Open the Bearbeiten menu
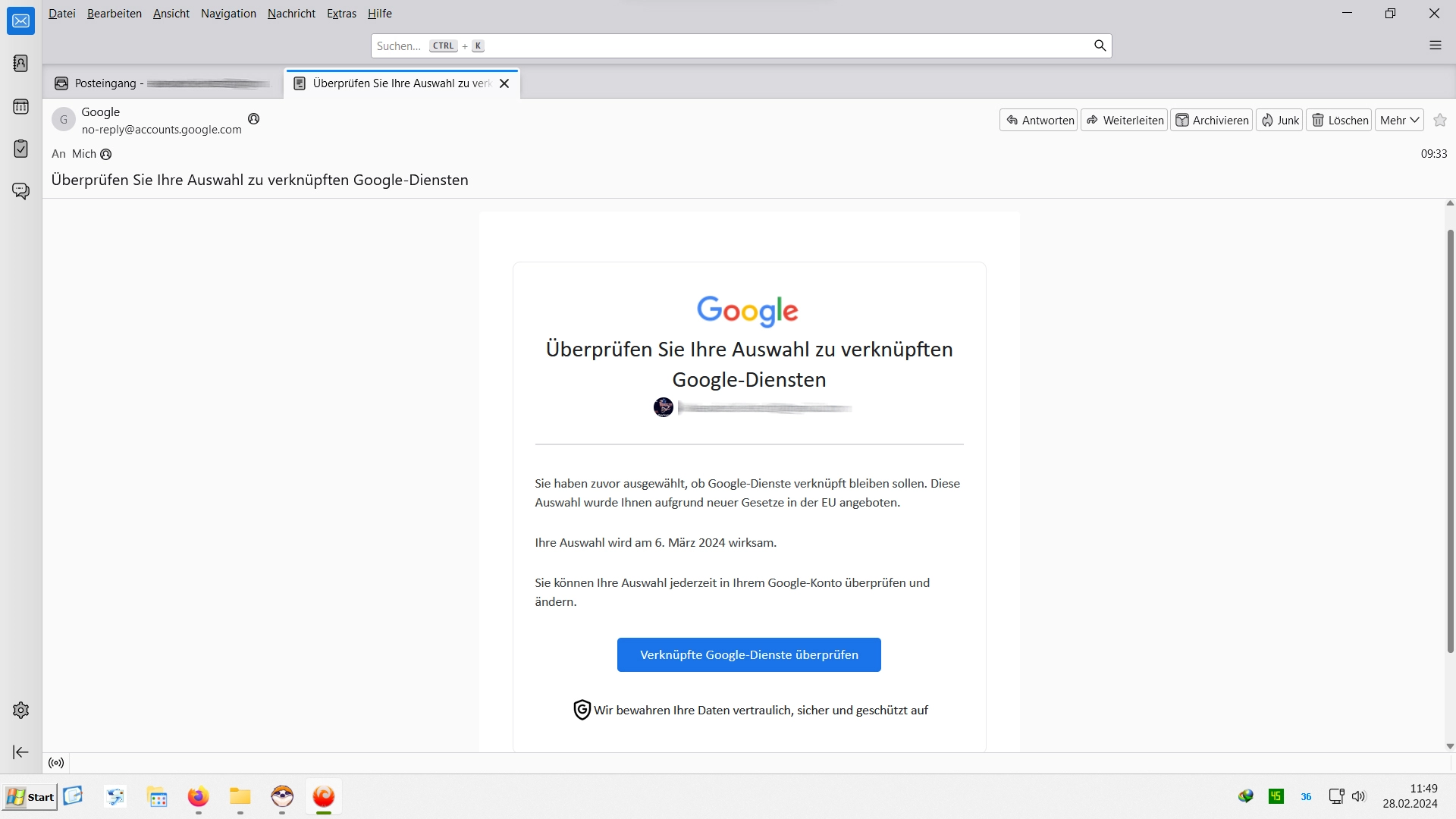 [x=115, y=14]
